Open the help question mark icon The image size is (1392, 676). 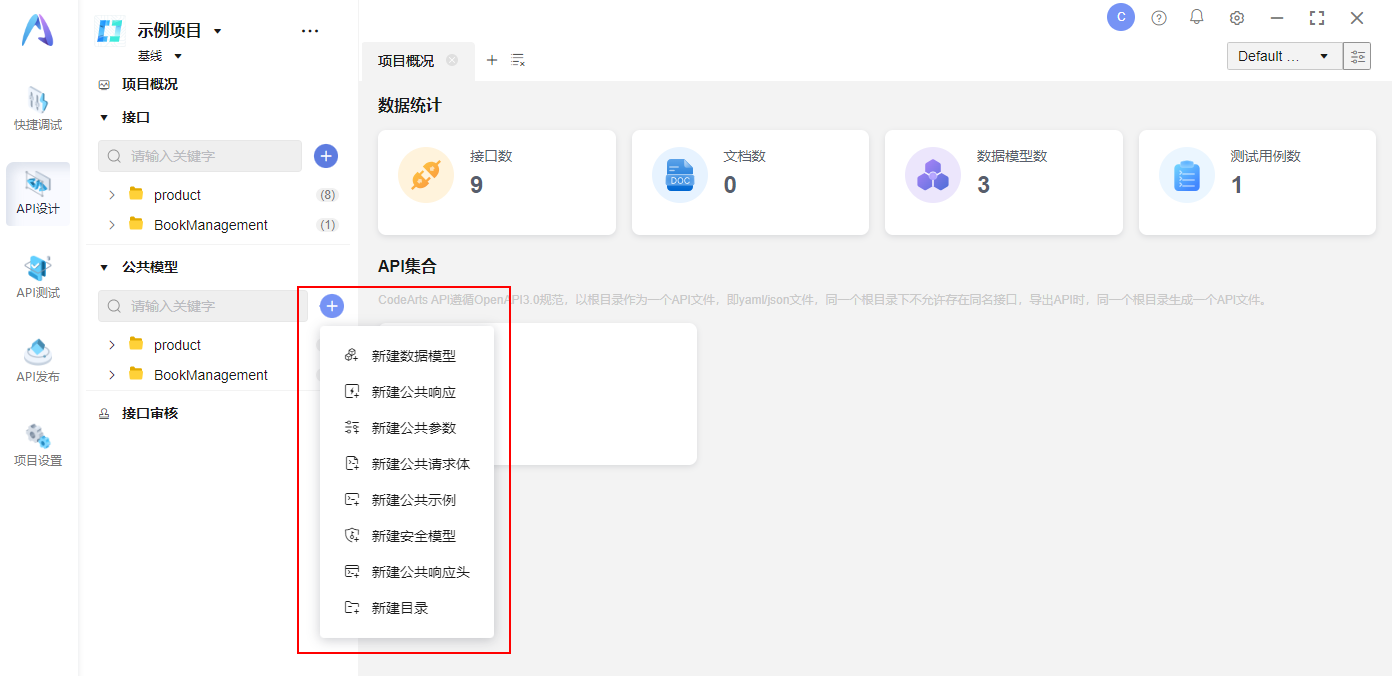(x=1159, y=18)
